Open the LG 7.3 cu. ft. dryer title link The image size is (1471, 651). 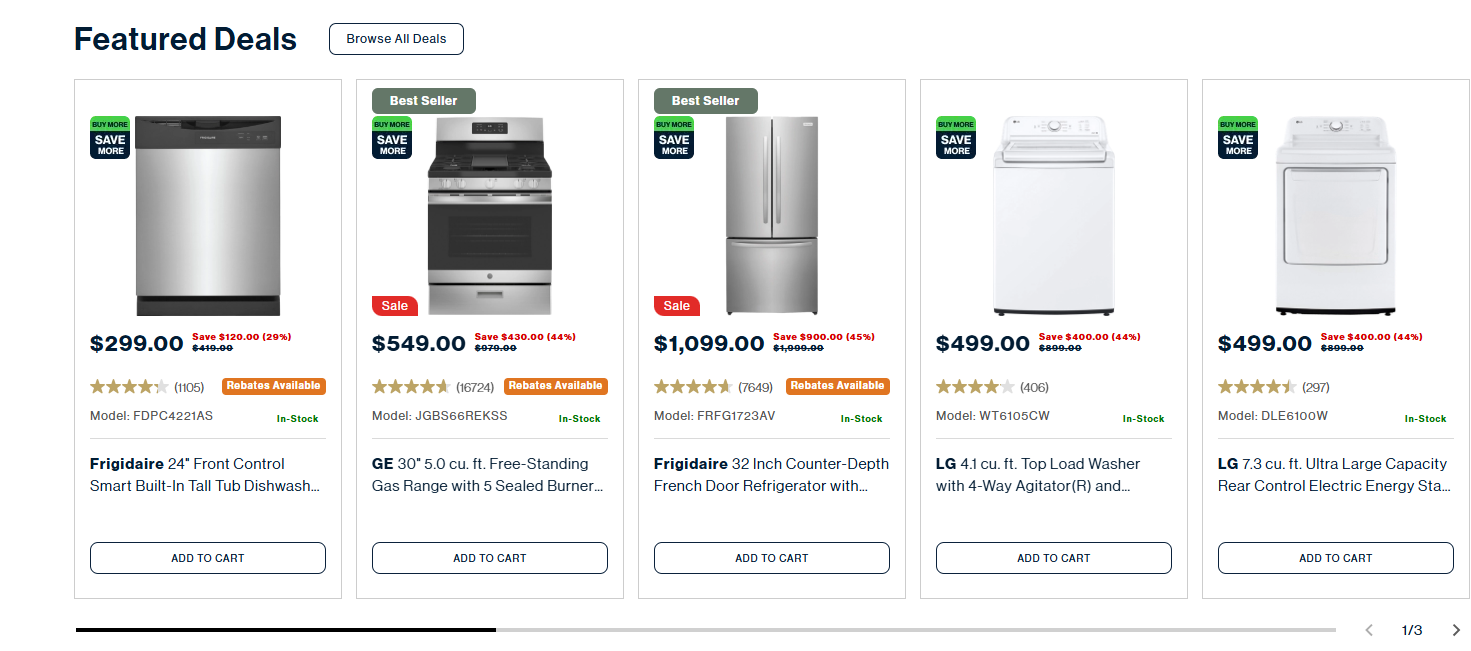click(x=1335, y=475)
